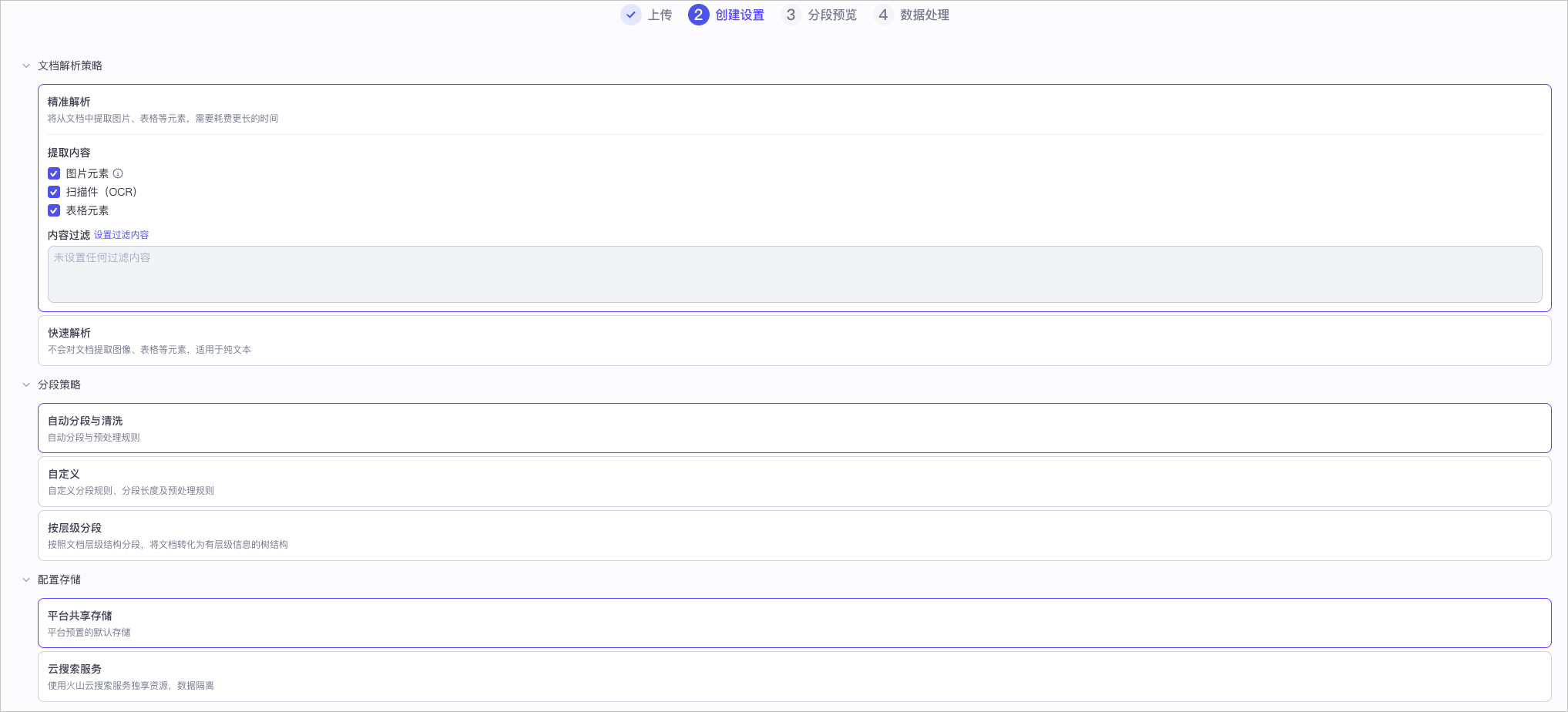
Task: Select the 快速解析 parsing option
Action: [x=794, y=341]
